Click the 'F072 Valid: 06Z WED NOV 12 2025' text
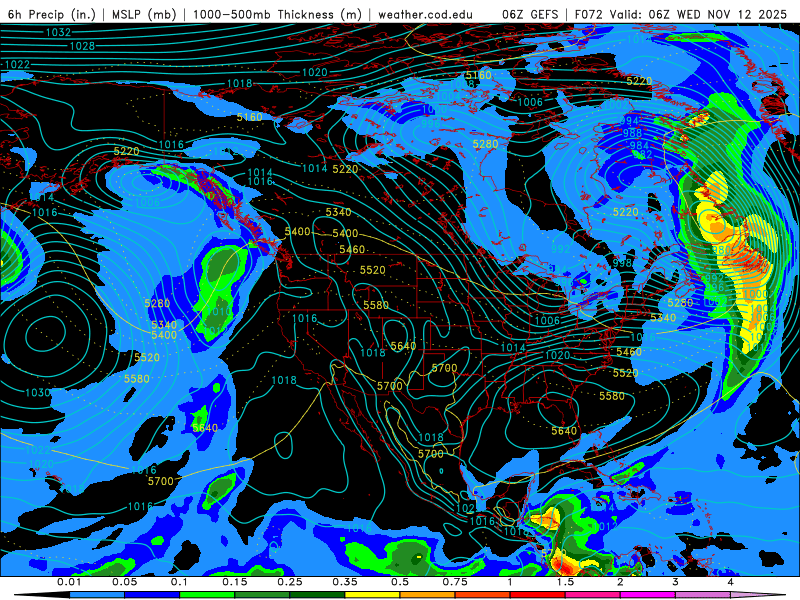Screen dimensions: 800x600 point(681,14)
